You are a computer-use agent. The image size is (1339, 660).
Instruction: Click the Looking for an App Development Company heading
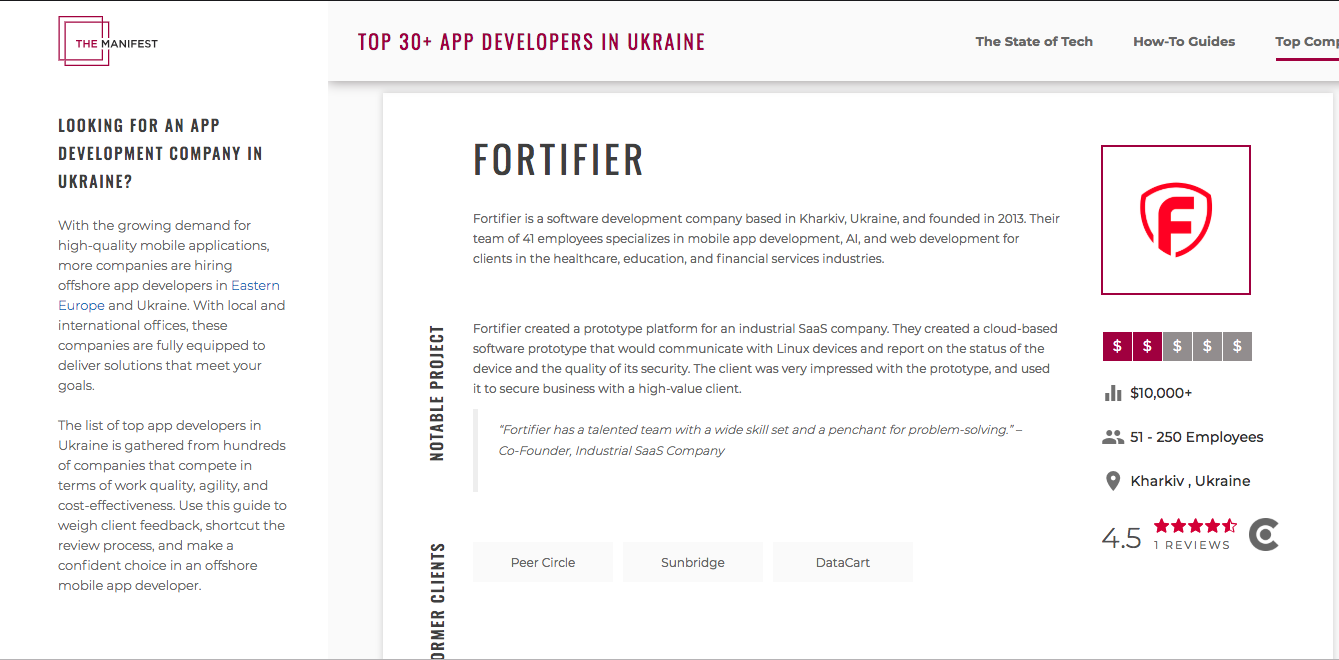pyautogui.click(x=160, y=153)
